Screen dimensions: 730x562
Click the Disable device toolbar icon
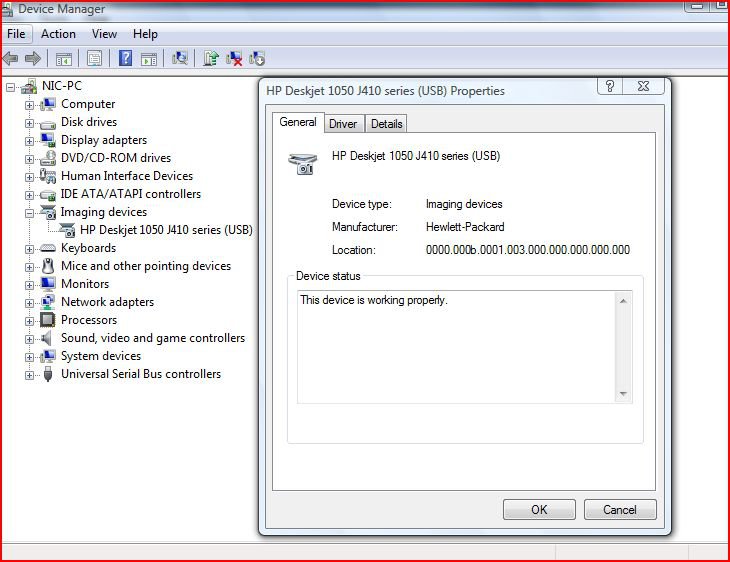click(x=257, y=59)
